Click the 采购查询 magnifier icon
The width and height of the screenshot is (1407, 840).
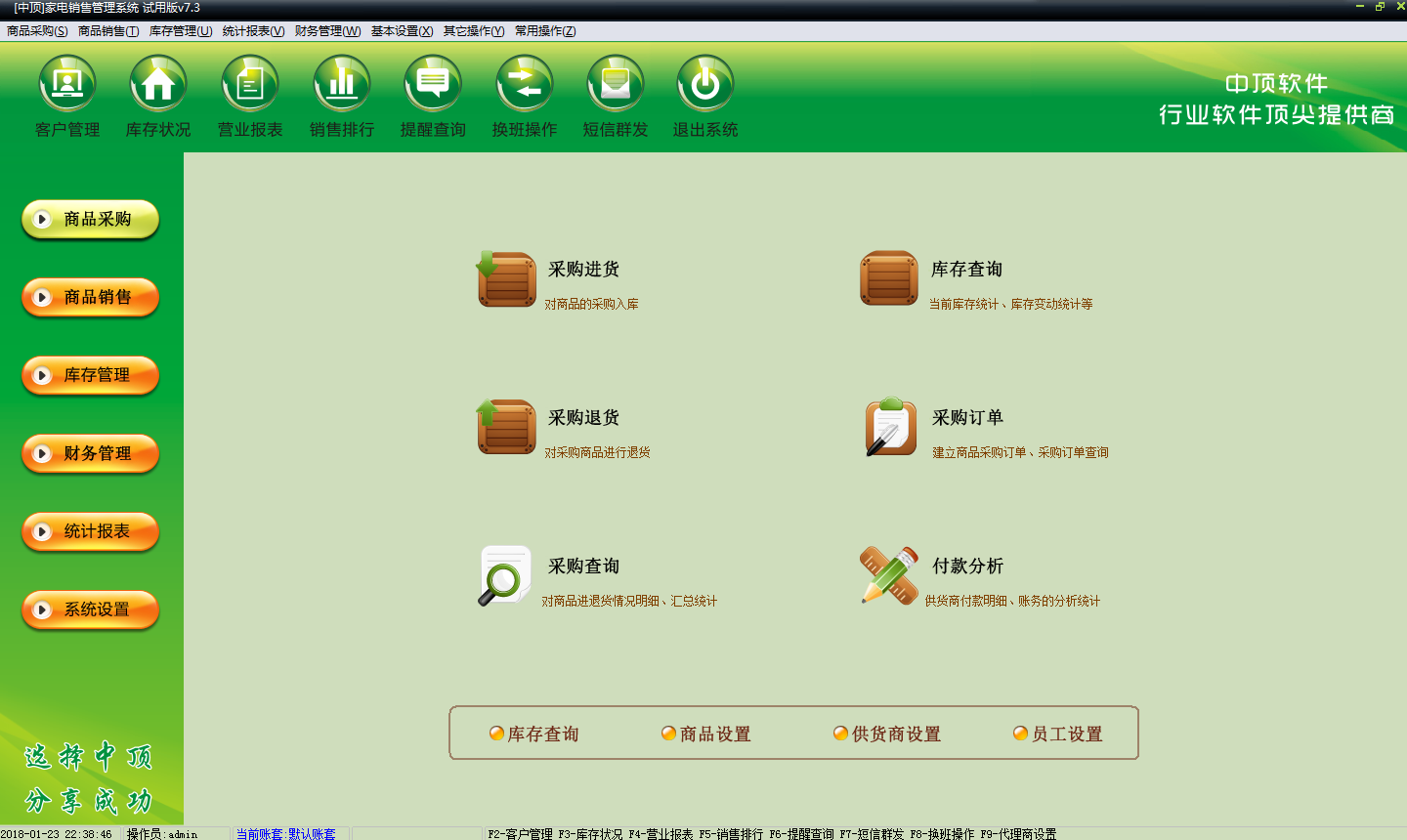(504, 575)
